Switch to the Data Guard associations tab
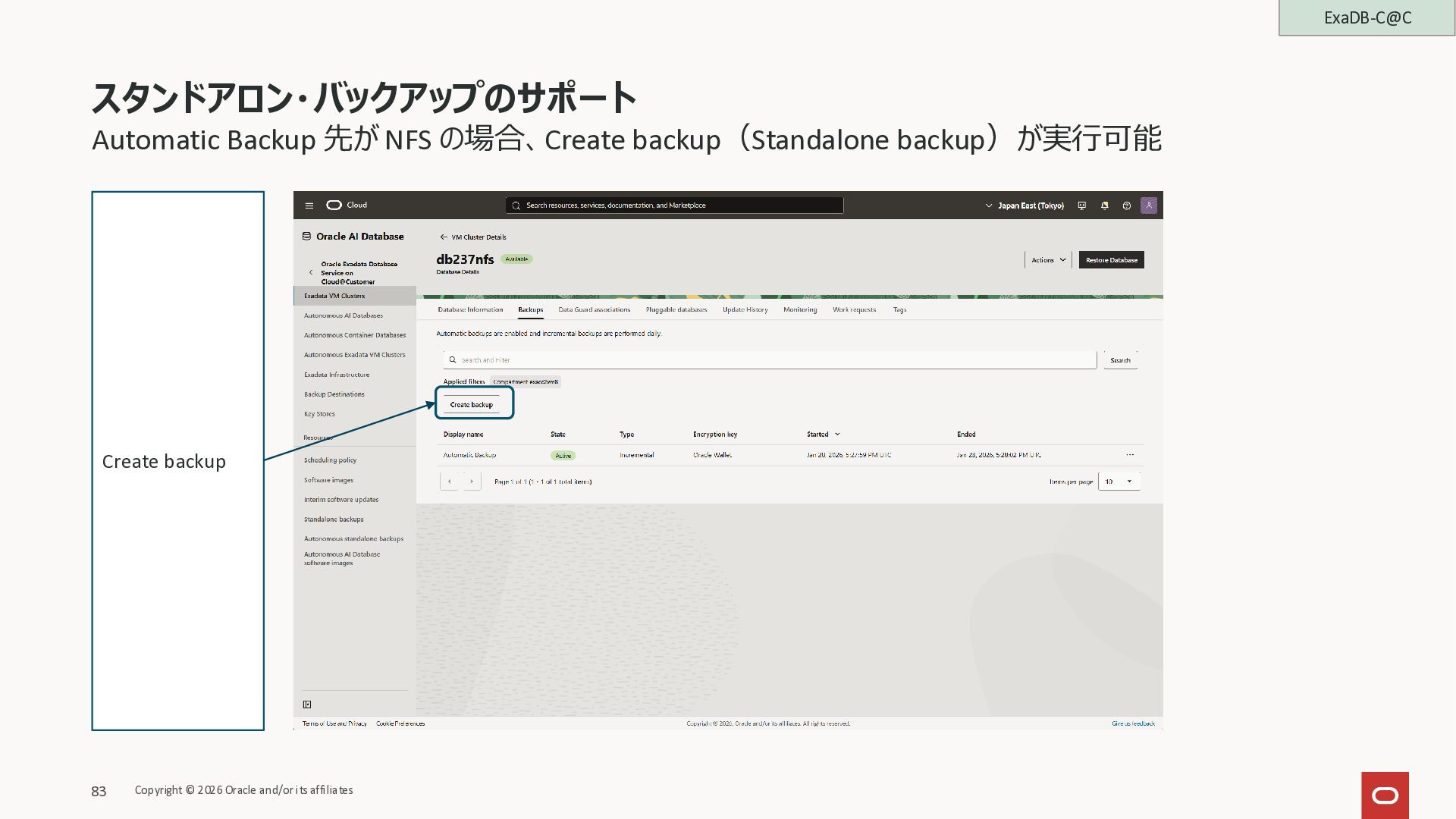 (594, 309)
